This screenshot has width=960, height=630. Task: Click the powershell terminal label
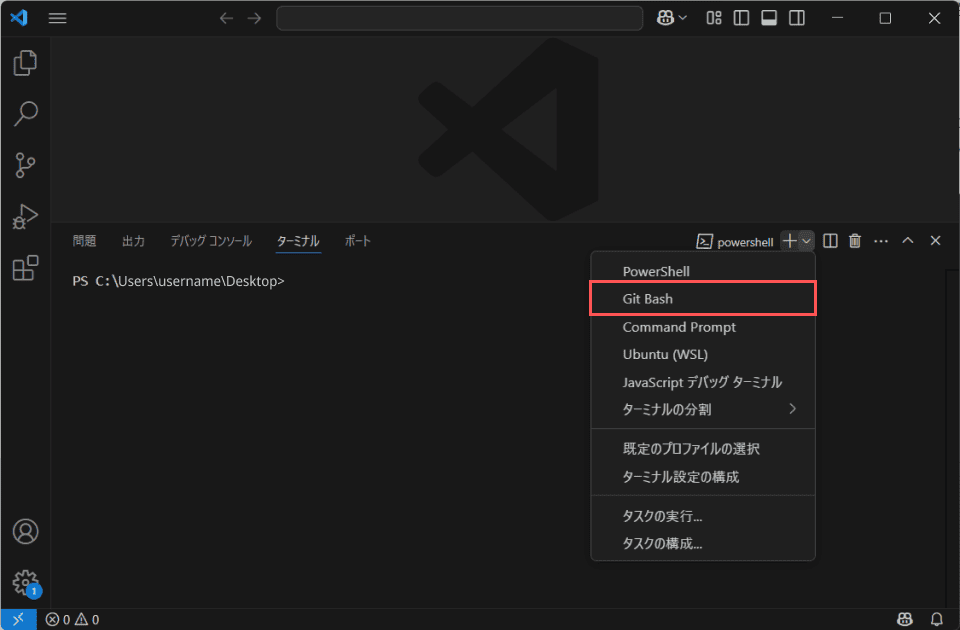click(735, 242)
